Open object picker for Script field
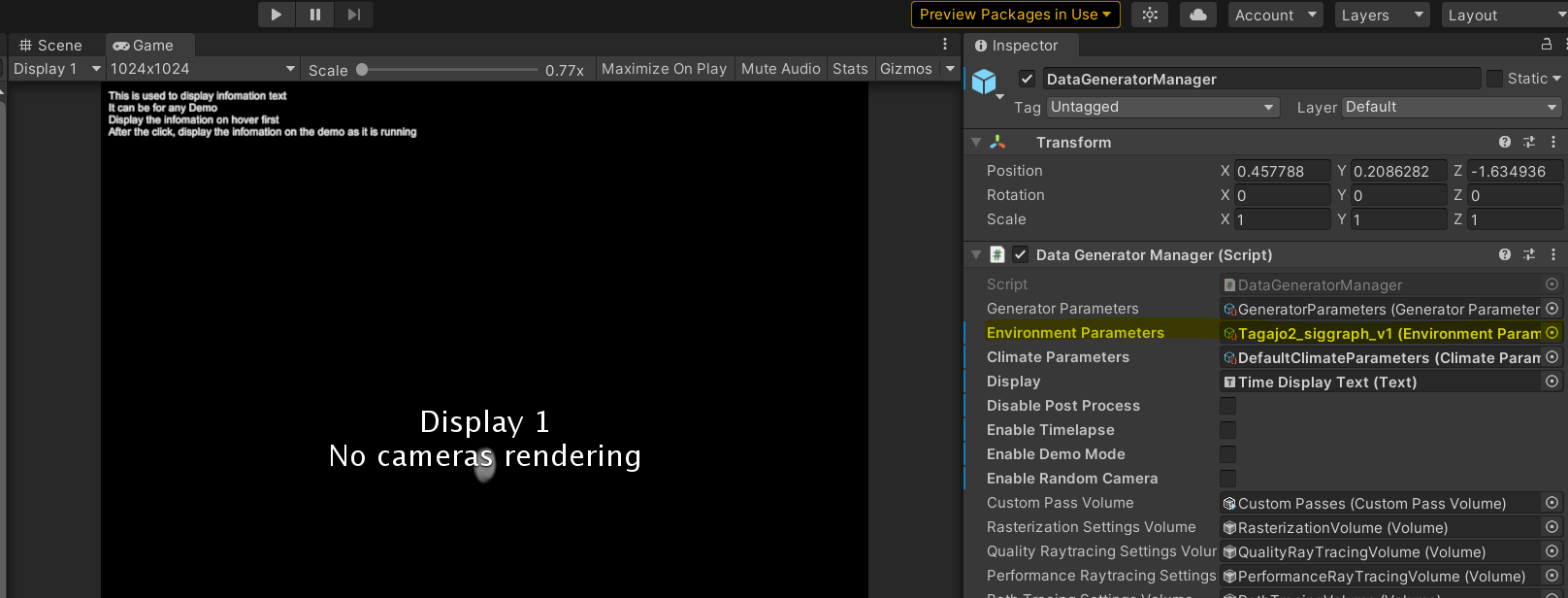The height and width of the screenshot is (598, 1568). coord(1552,284)
